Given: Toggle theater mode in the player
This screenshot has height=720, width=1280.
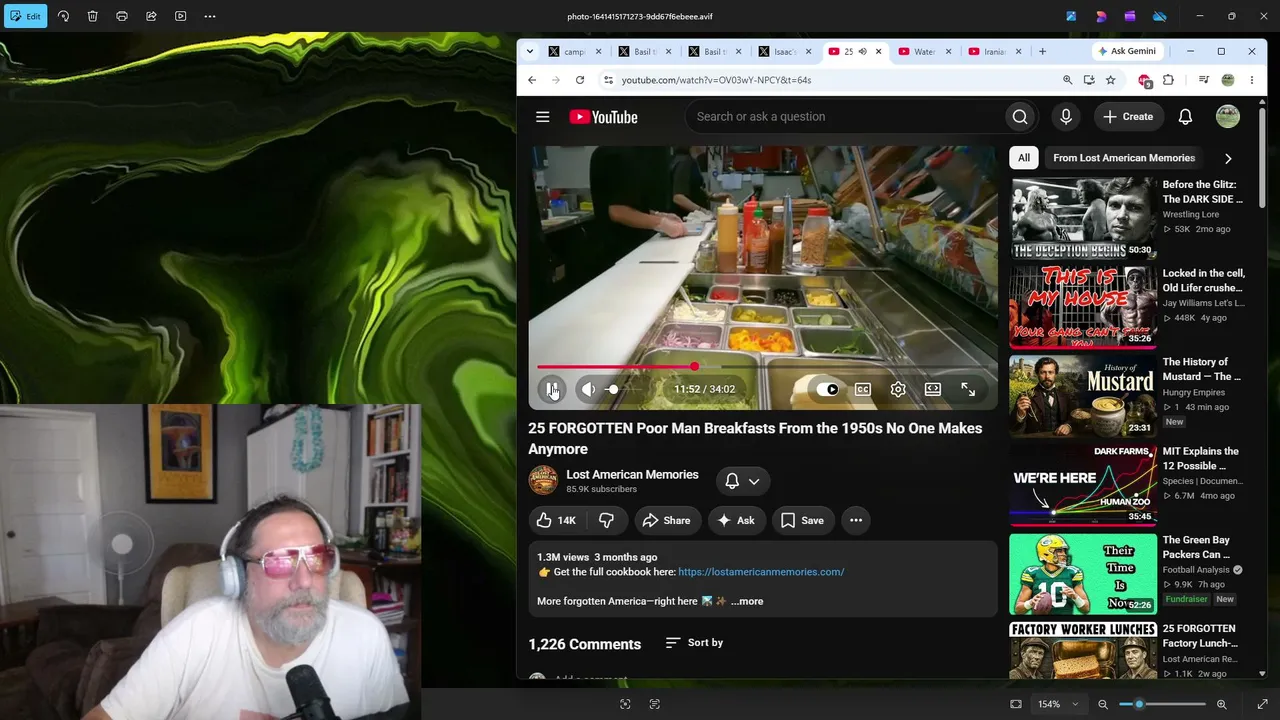Looking at the screenshot, I should 933,390.
